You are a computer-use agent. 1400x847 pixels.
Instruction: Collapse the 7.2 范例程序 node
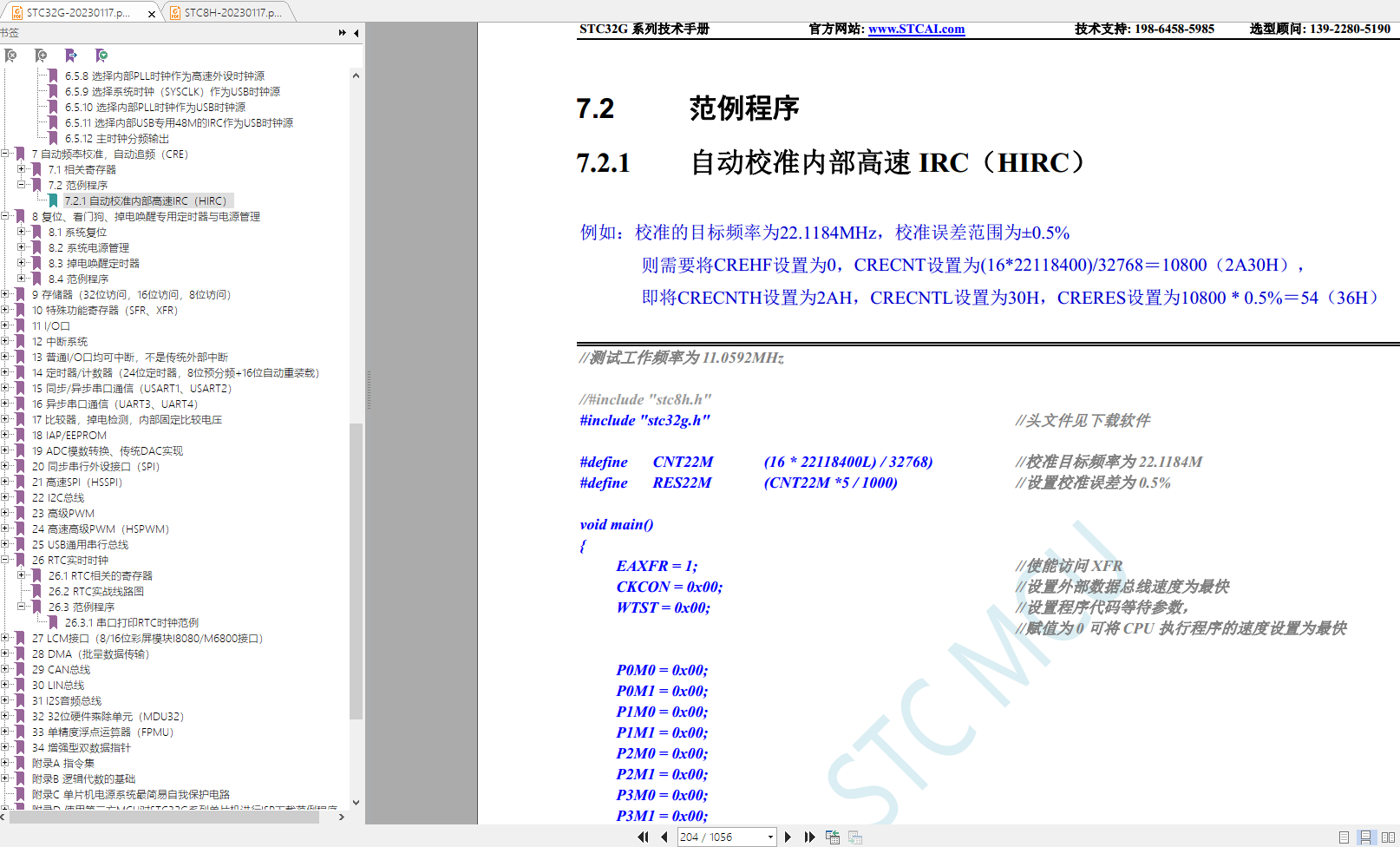click(22, 185)
